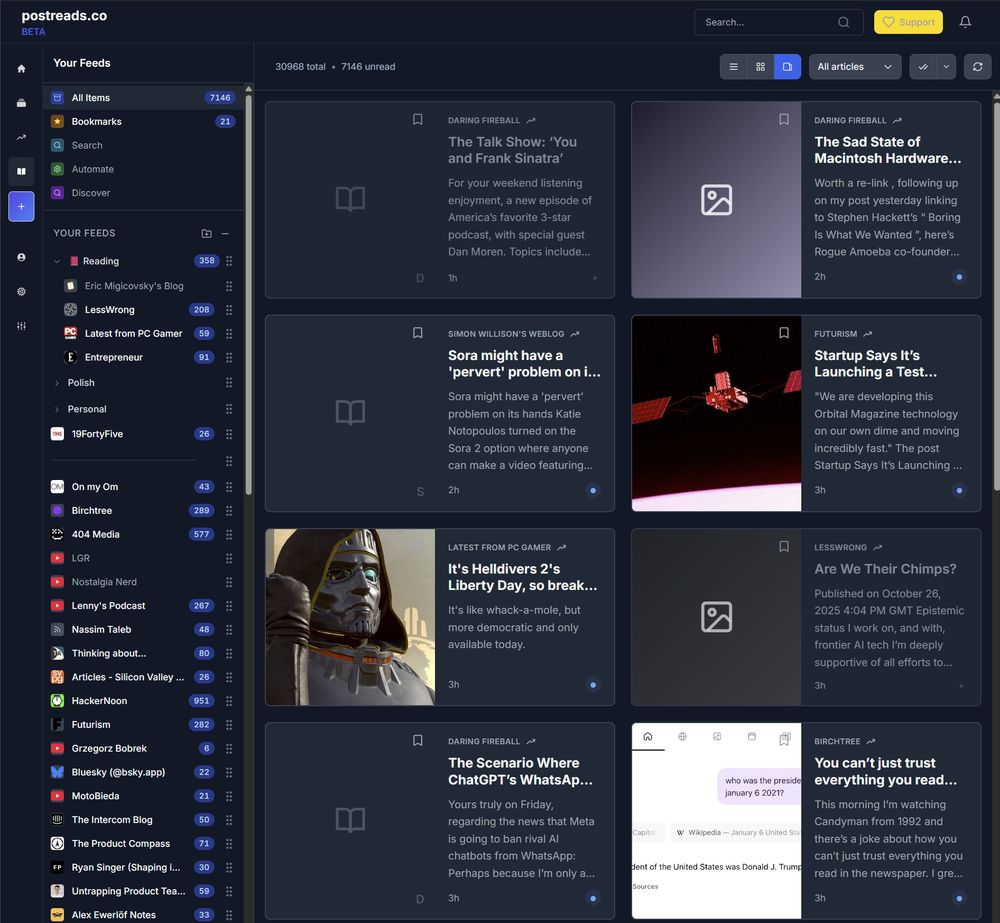The image size is (1000, 923).
Task: Toggle read dot on Helldivers 2 article
Action: (x=592, y=685)
